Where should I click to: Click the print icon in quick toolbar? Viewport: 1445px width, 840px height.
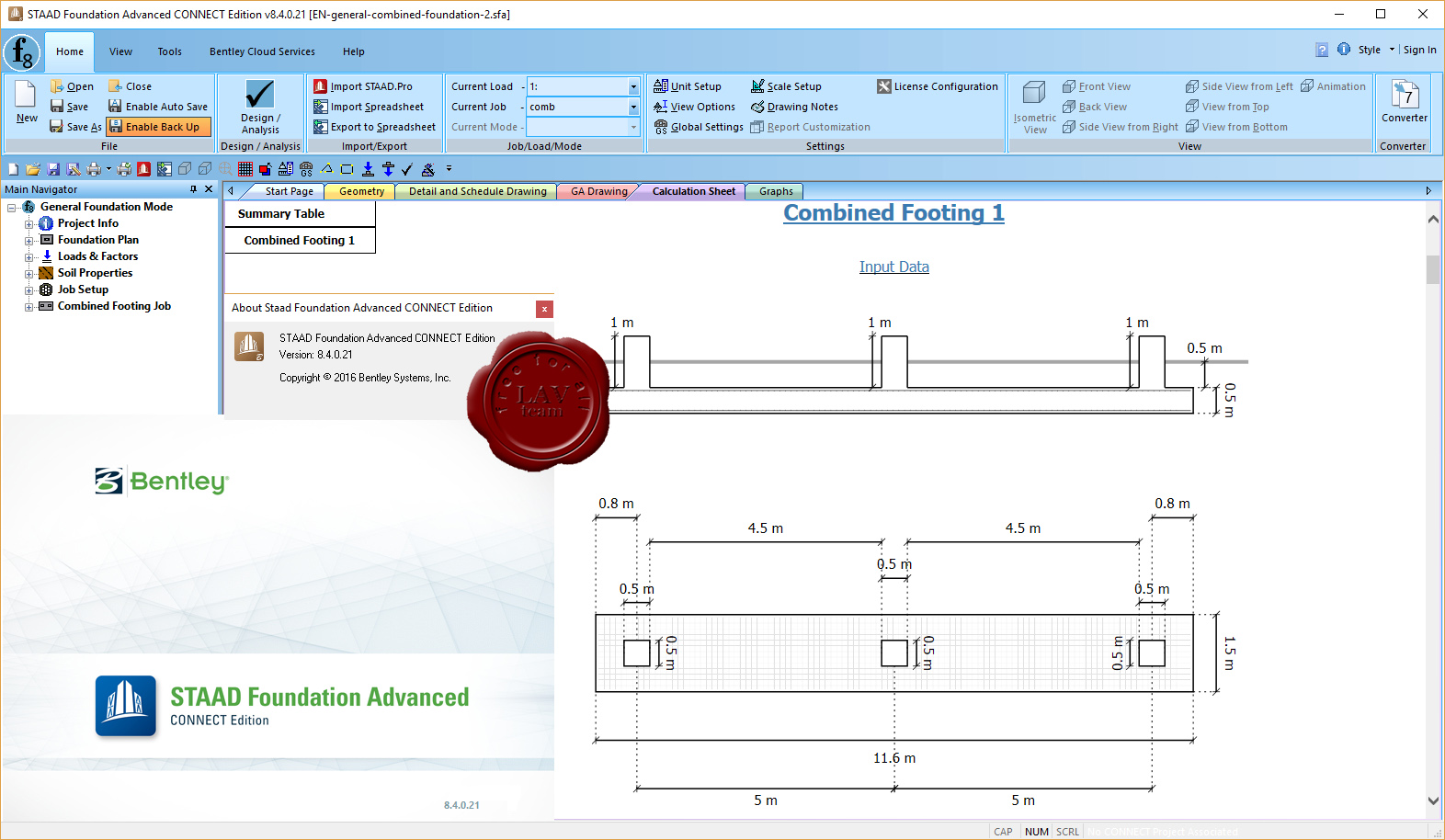94,169
